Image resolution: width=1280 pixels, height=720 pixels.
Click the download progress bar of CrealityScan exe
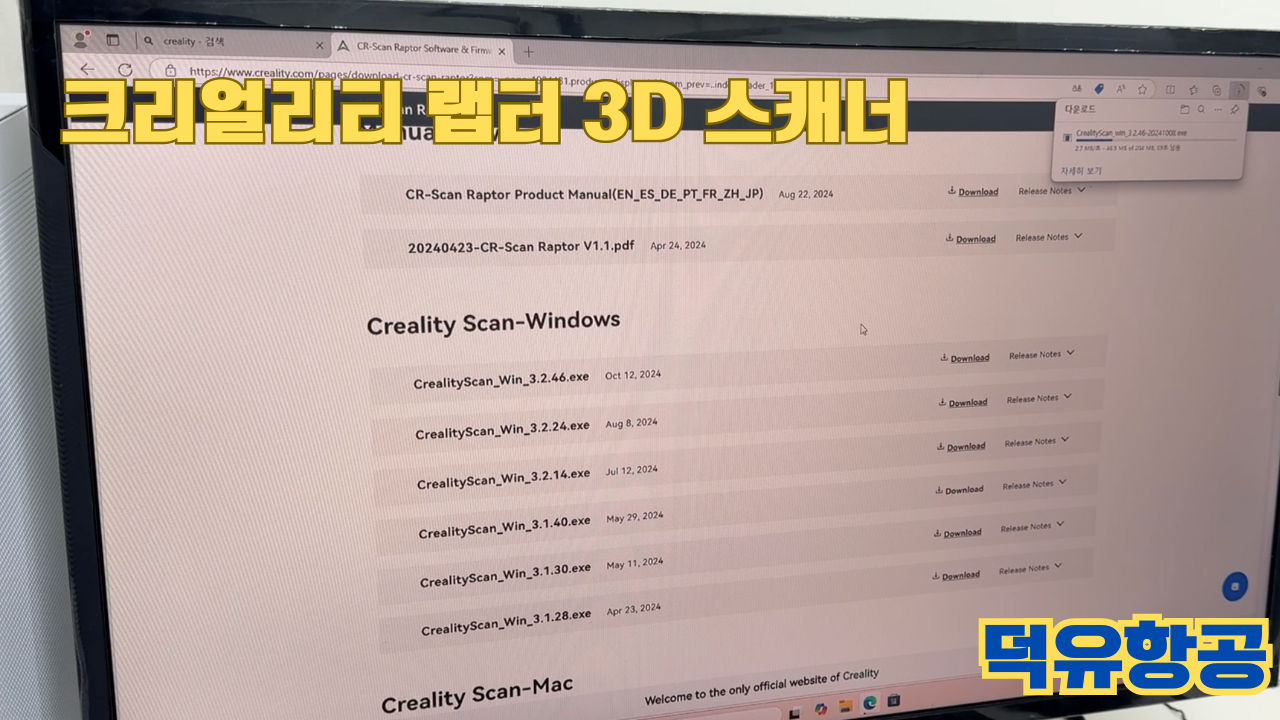click(x=1156, y=140)
